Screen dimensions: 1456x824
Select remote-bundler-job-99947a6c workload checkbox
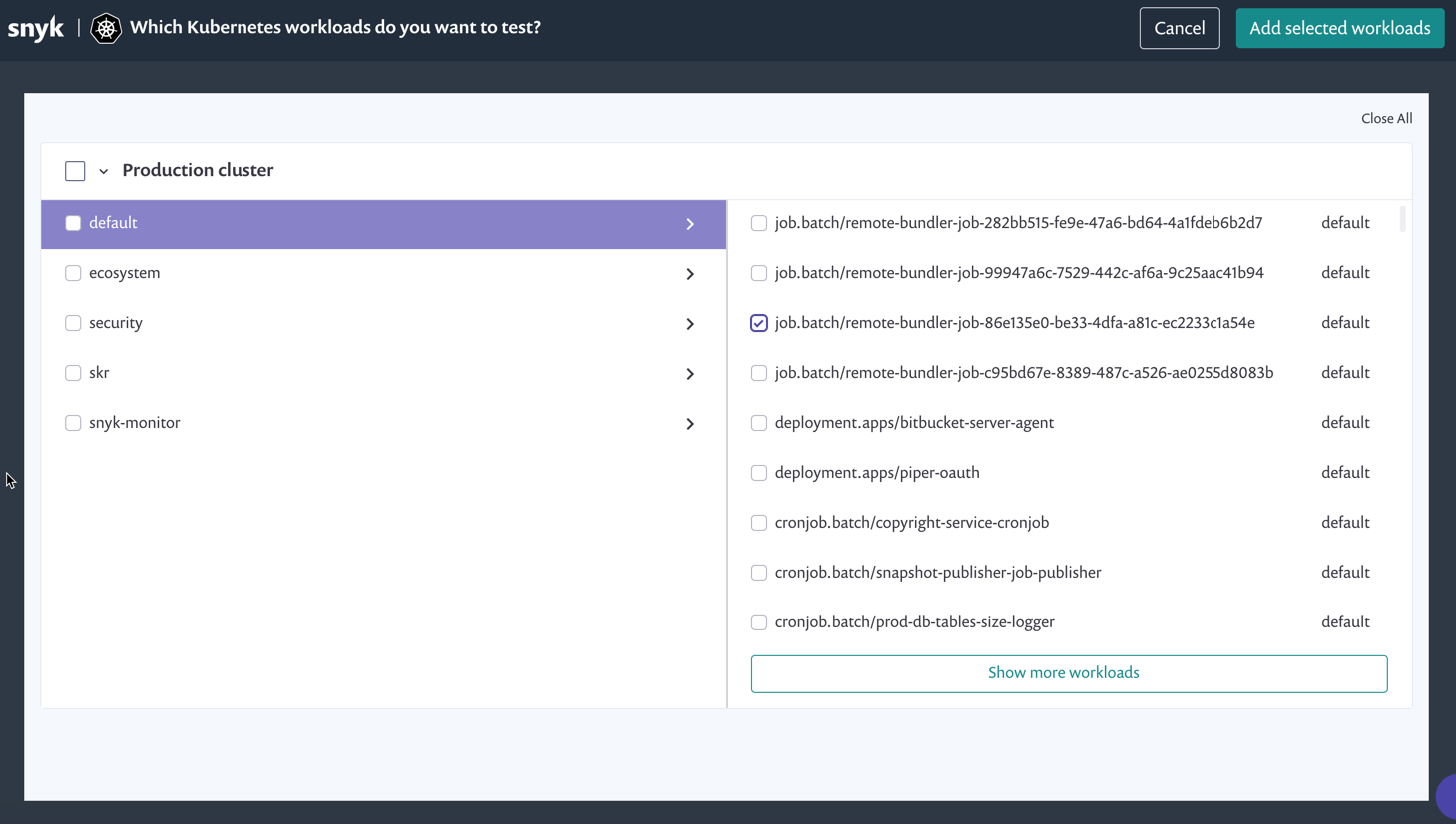[x=759, y=273]
